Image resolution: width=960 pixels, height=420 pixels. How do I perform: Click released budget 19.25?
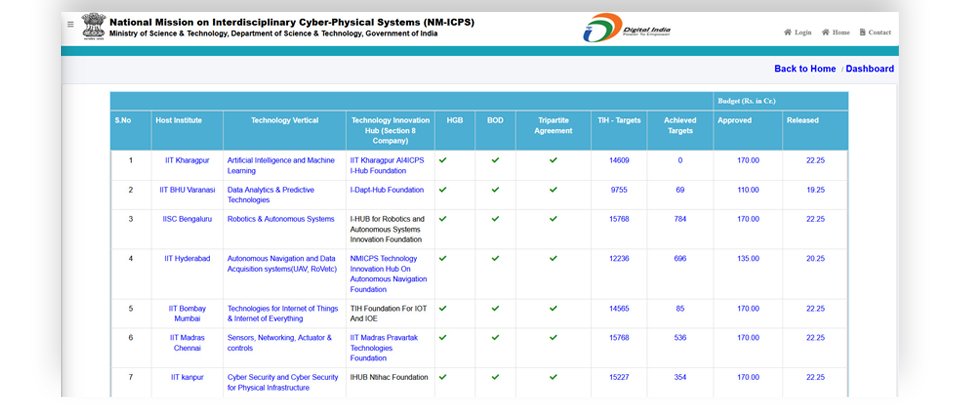pyautogui.click(x=816, y=190)
